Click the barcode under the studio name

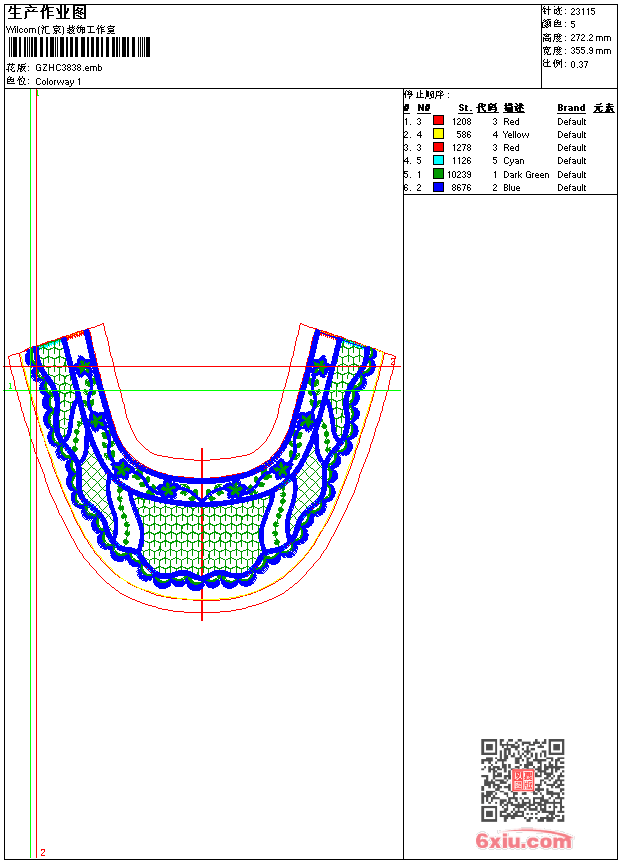79,47
